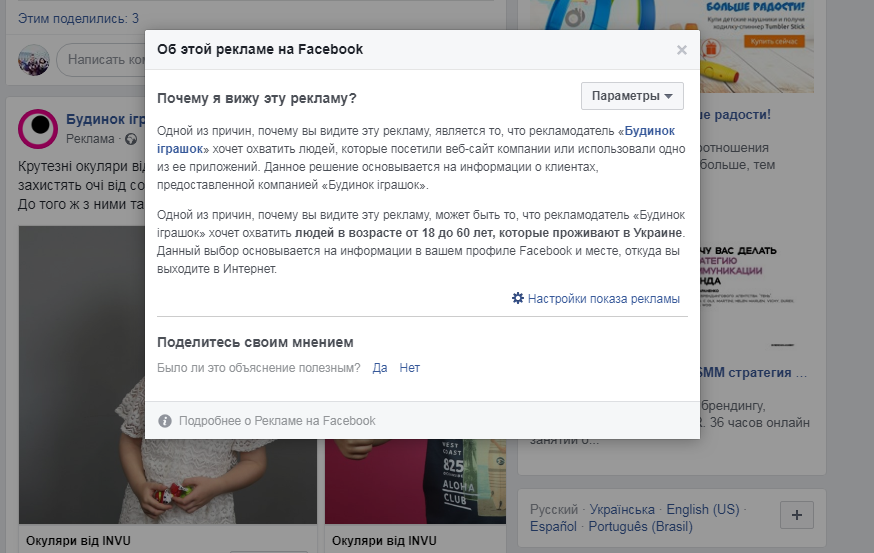Click the globe audience icon next to Реклама

[x=131, y=139]
